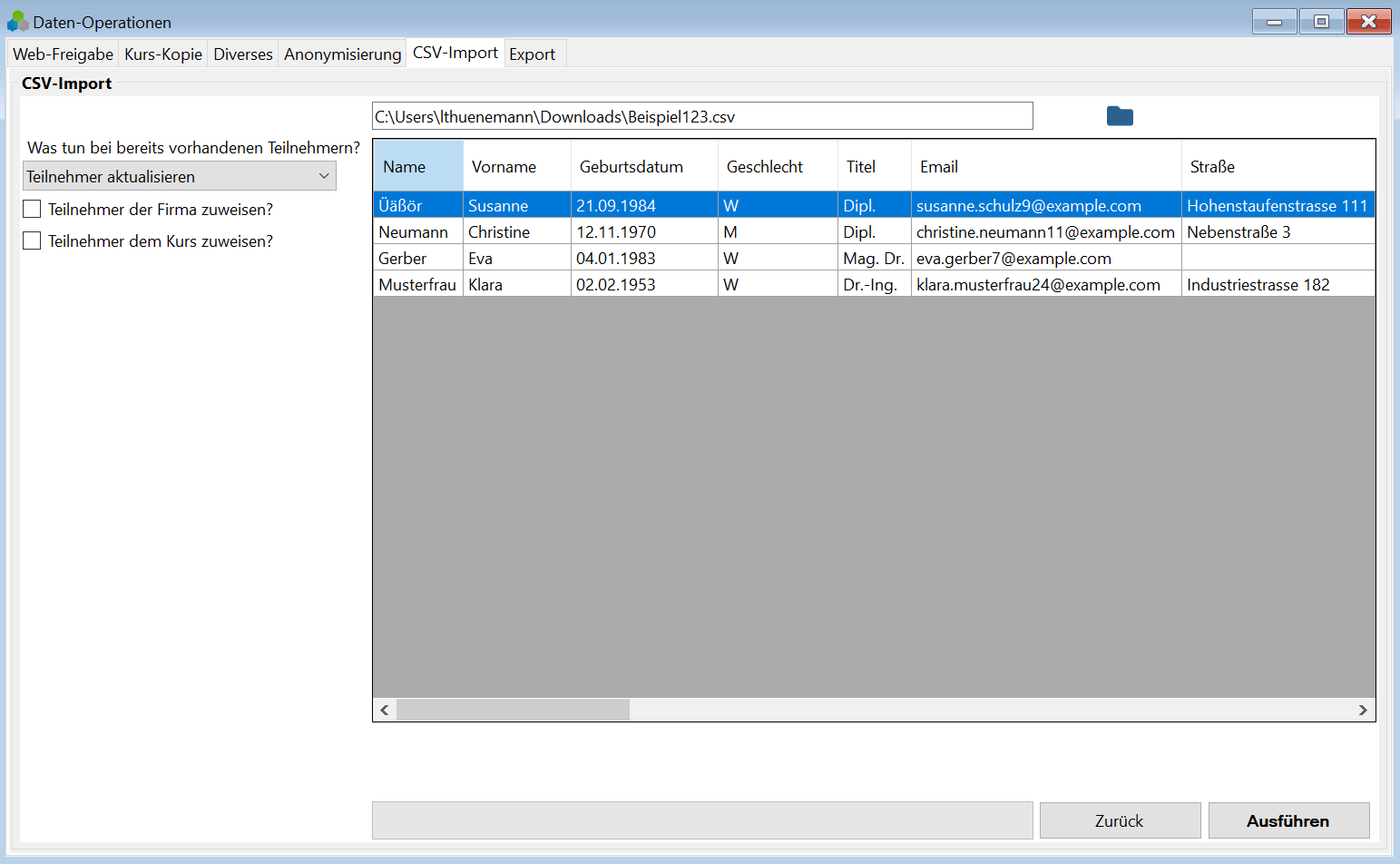Click eva.gerber7@example.com cell
1400x864 pixels.
coord(1046,258)
